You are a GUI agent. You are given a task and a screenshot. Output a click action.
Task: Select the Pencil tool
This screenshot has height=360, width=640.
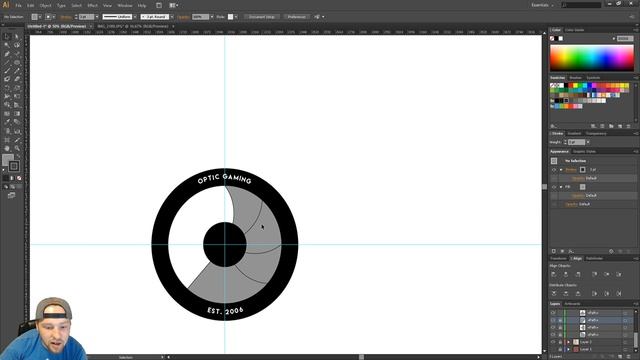[x=17, y=71]
